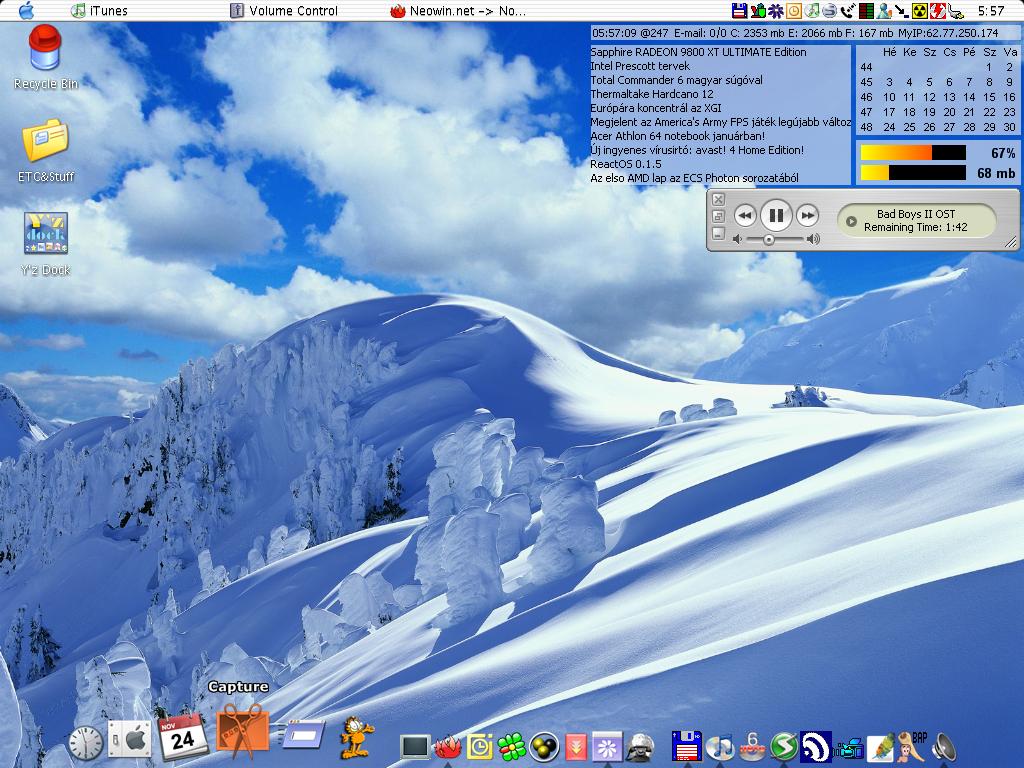Open the calendar icon showing Nov 24
Viewport: 1024px width, 768px height.
pos(182,737)
